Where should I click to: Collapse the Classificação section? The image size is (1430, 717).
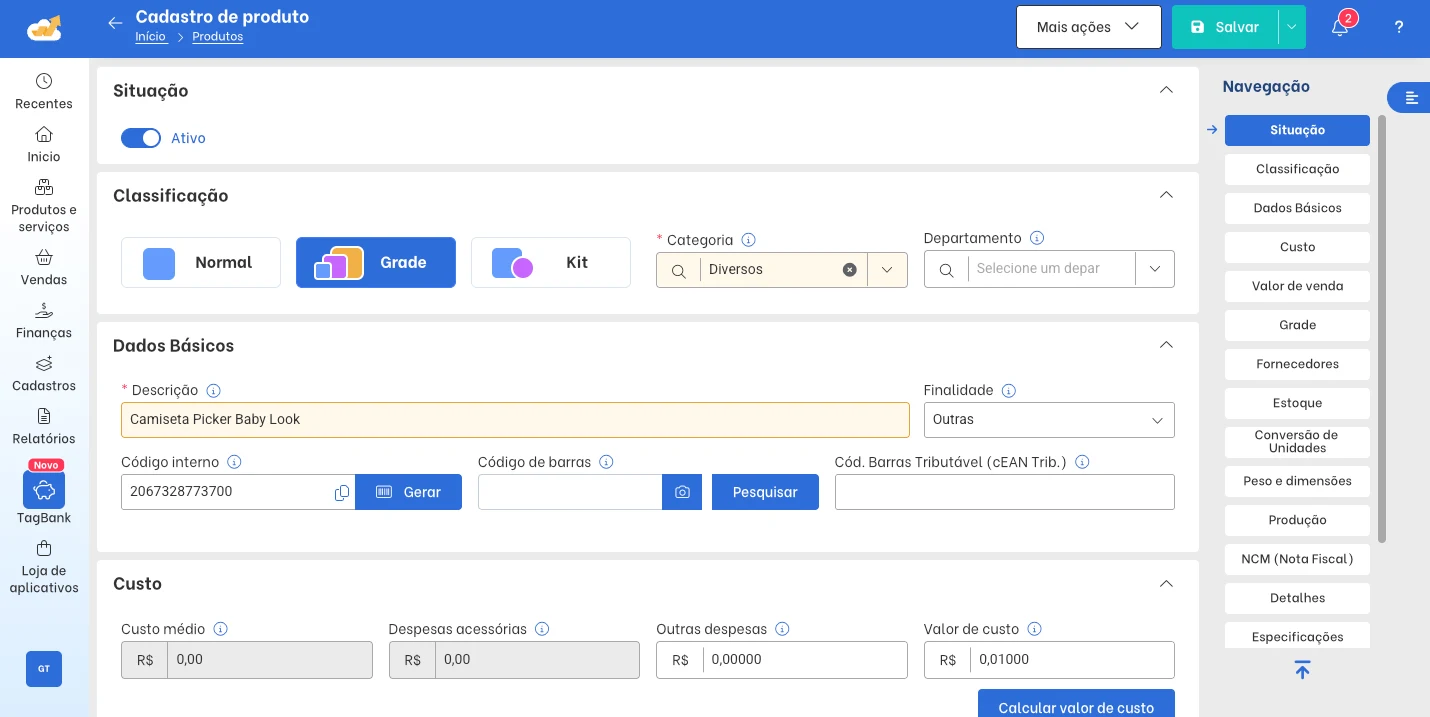pyautogui.click(x=1166, y=195)
